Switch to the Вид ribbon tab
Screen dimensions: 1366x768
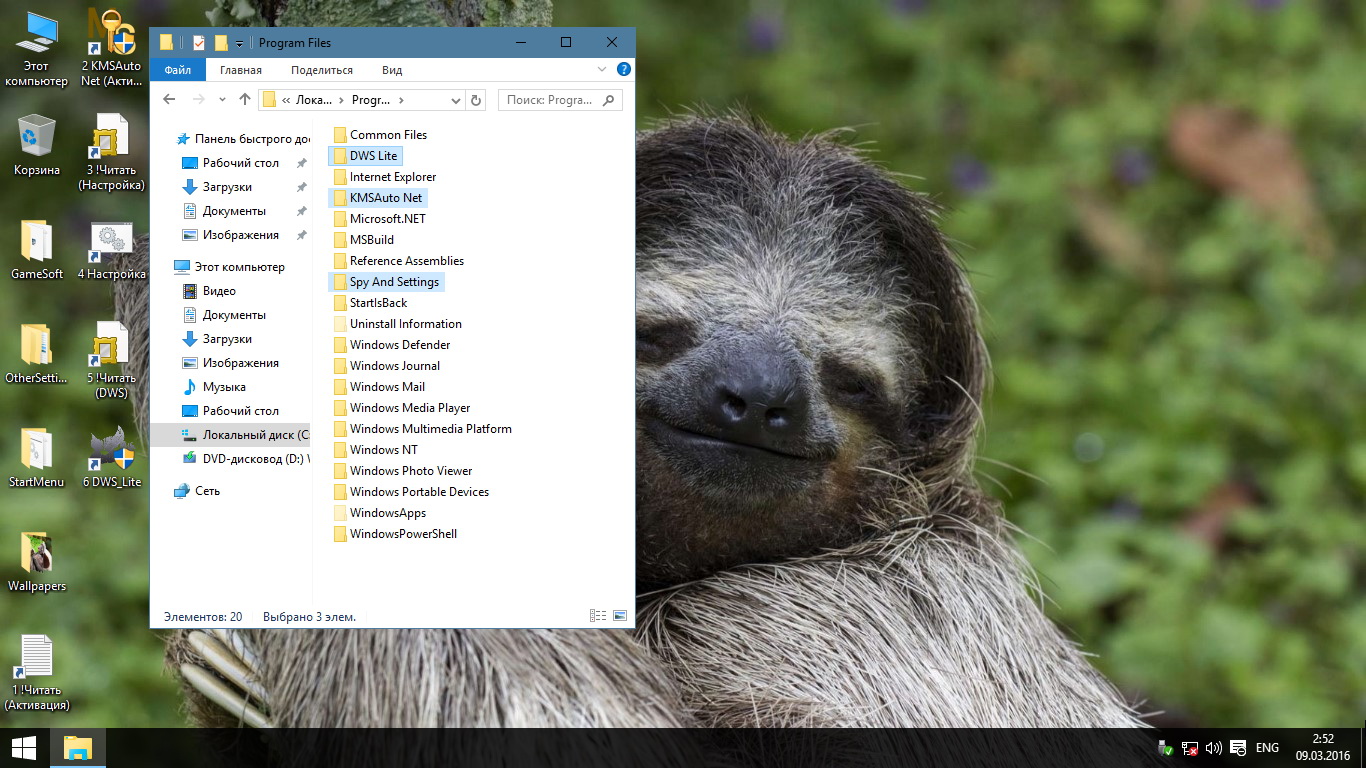[392, 70]
